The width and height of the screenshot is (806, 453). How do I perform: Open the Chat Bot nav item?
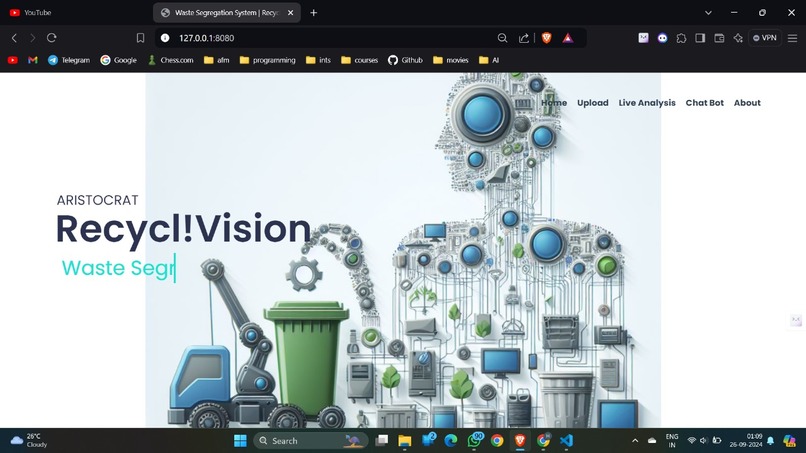click(705, 103)
